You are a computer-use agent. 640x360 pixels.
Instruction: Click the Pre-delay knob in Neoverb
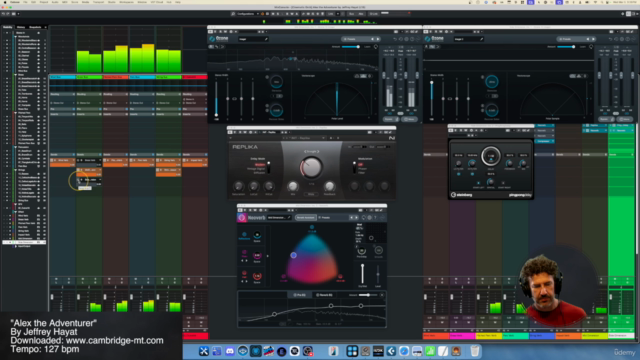click(362, 250)
